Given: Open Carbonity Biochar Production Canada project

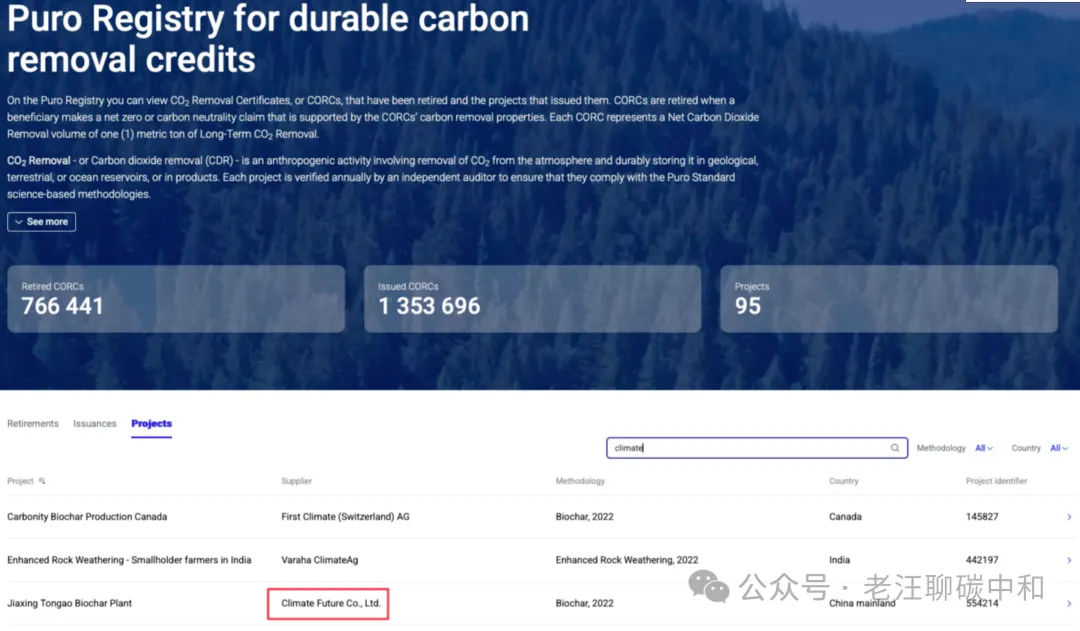Looking at the screenshot, I should (x=87, y=517).
